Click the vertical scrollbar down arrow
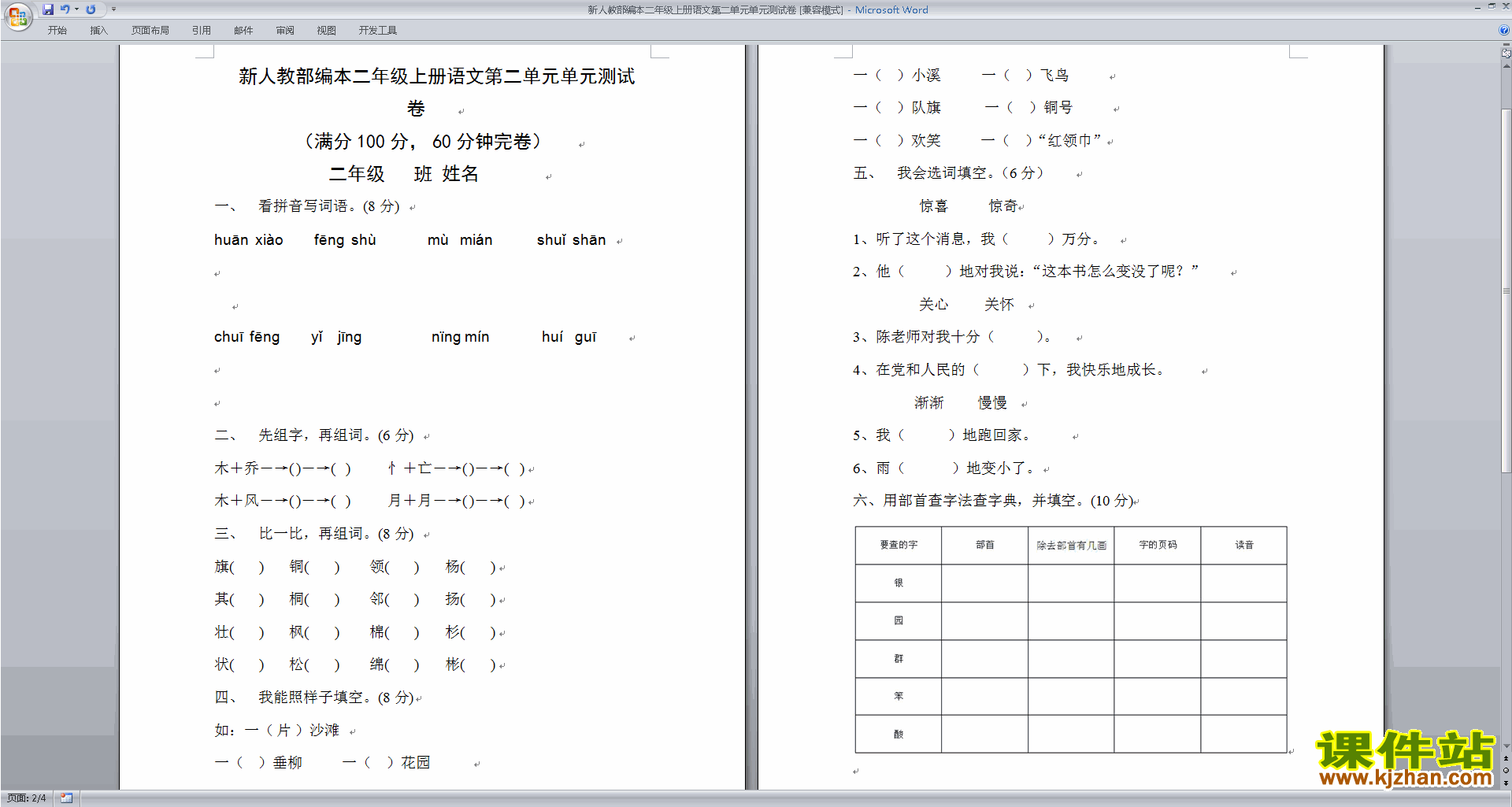Image resolution: width=1512 pixels, height=807 pixels. click(x=1506, y=746)
